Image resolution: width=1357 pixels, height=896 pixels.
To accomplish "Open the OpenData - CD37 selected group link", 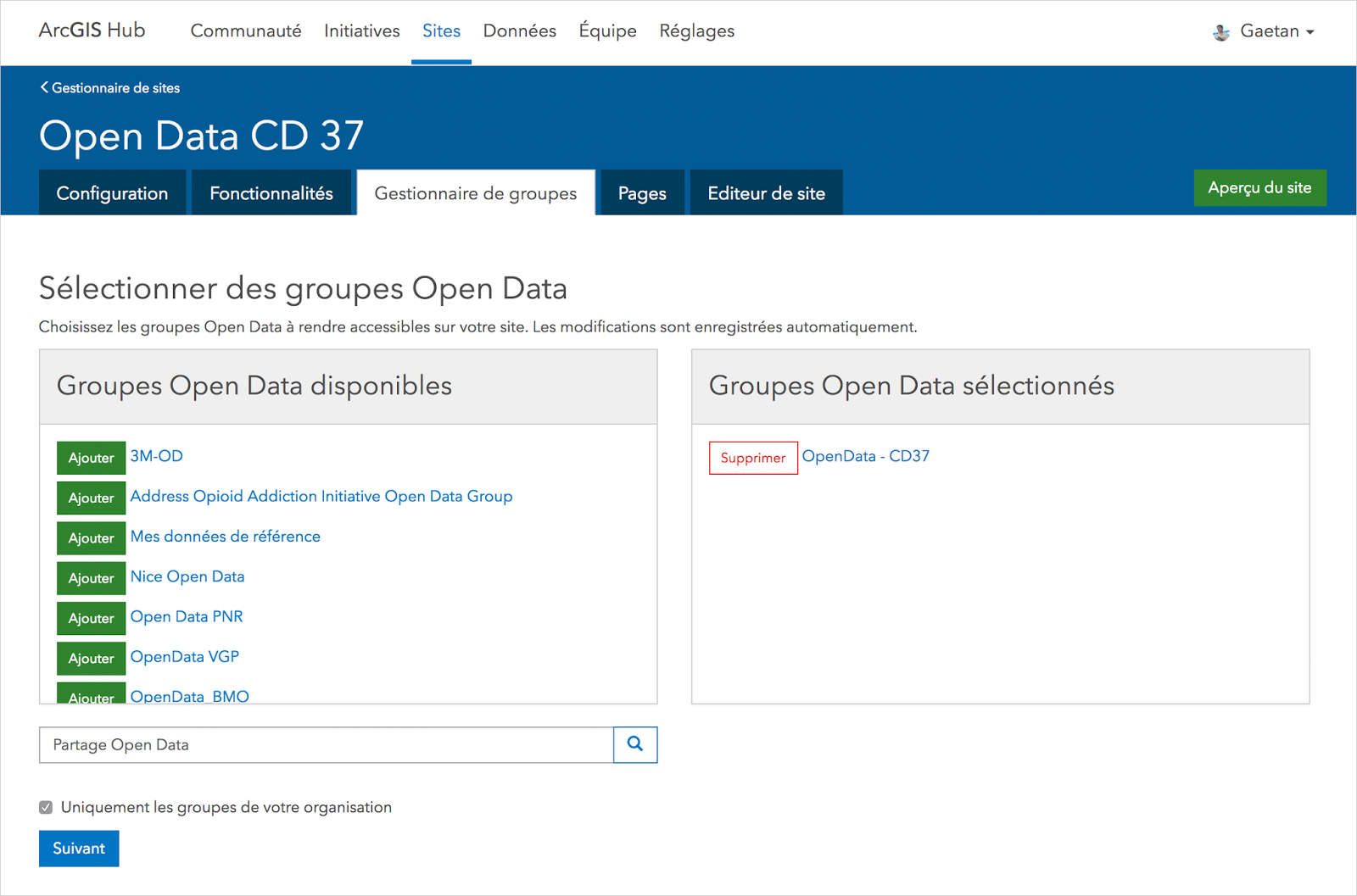I will (866, 456).
